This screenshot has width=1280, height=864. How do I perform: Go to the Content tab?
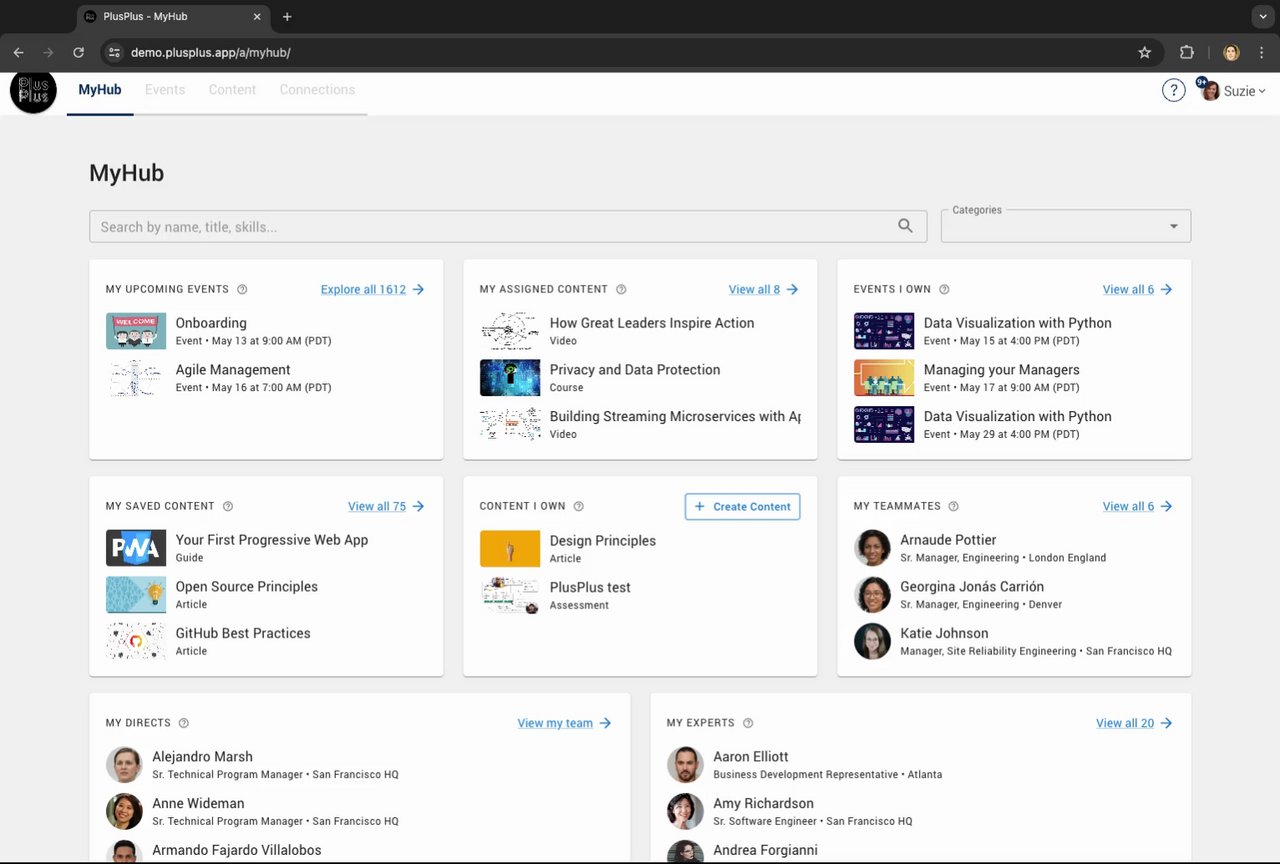pos(232,90)
